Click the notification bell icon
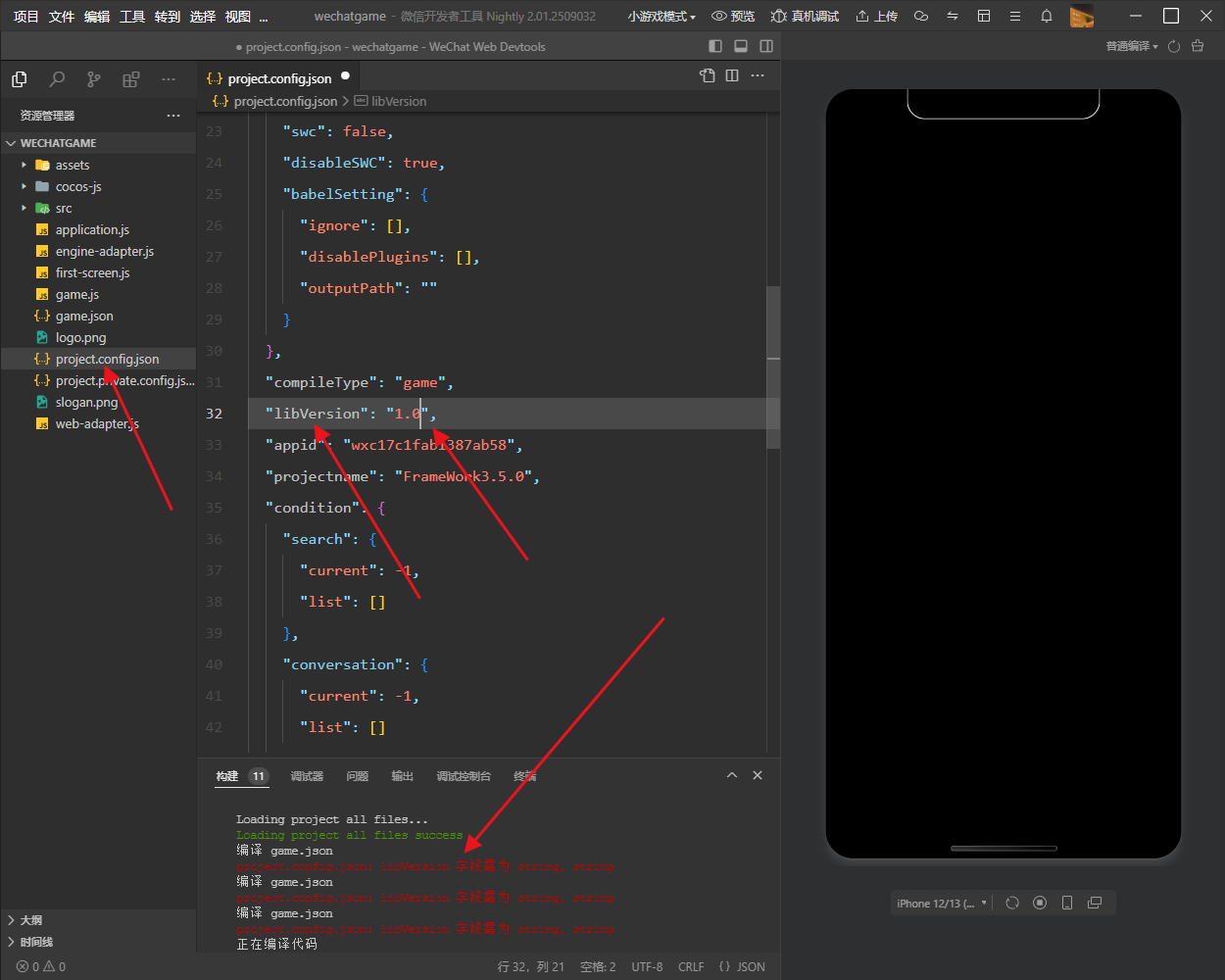This screenshot has width=1225, height=980. coord(1047,16)
